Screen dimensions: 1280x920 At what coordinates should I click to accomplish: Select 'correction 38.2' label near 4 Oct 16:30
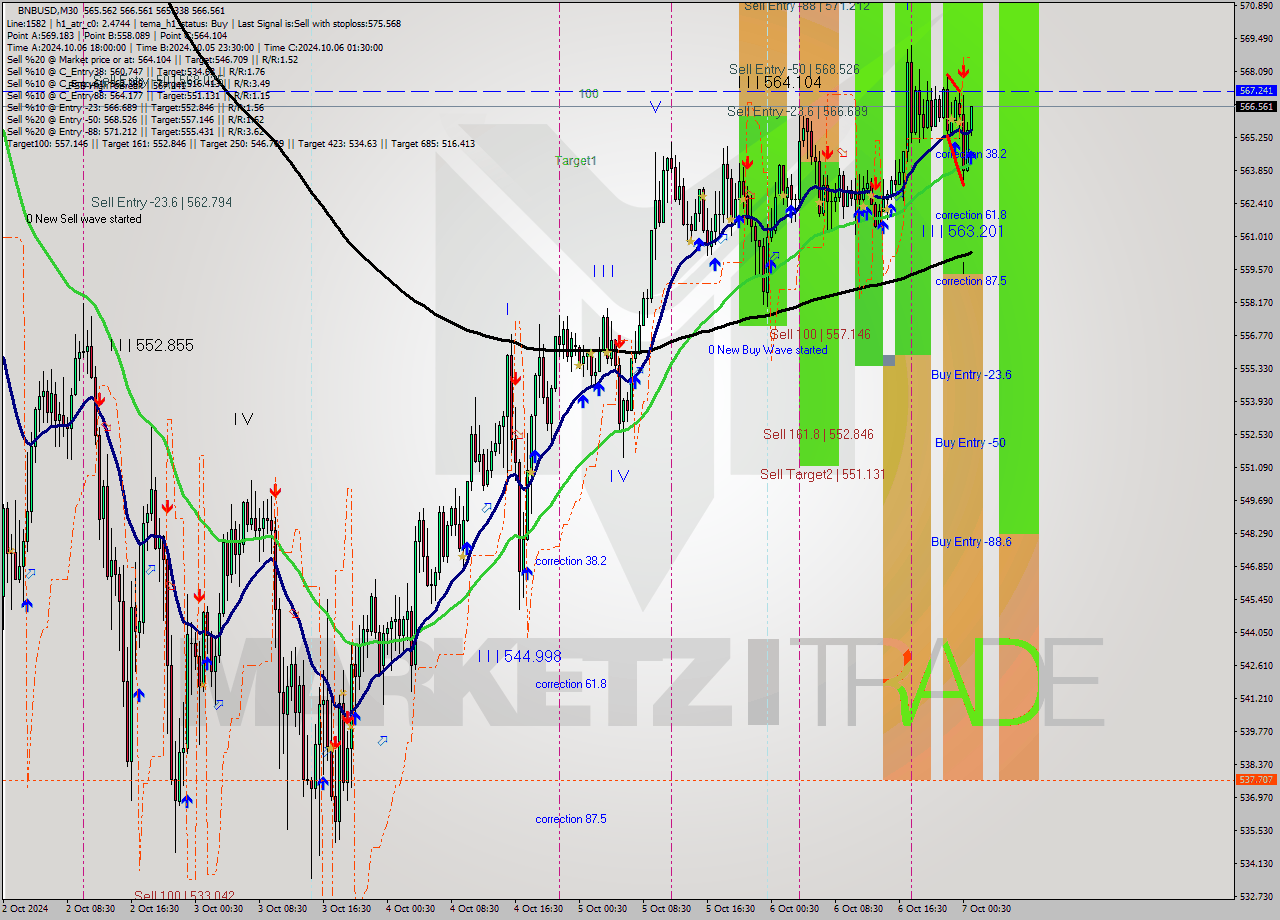pos(571,561)
